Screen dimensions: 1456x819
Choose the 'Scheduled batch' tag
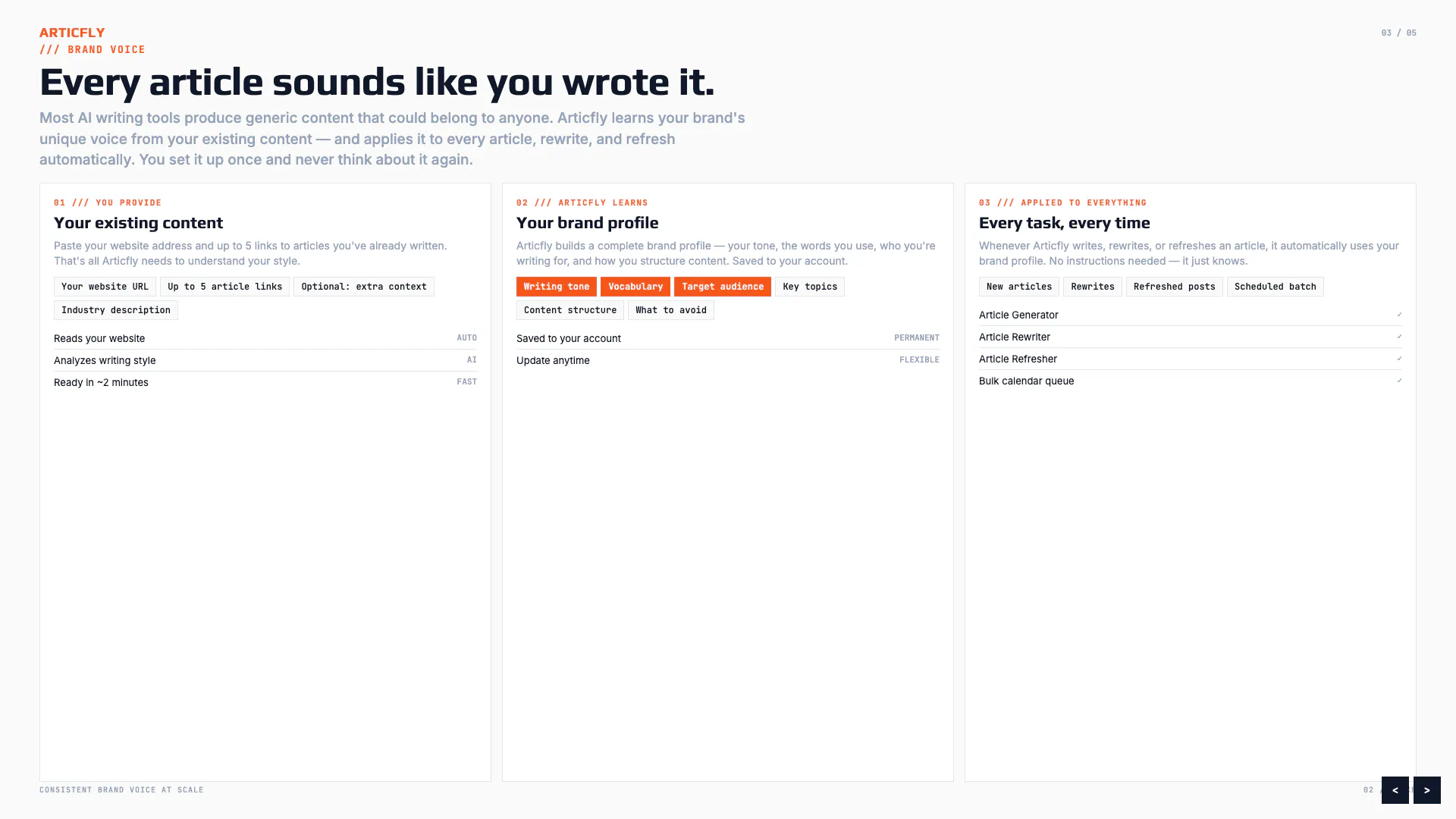point(1276,287)
